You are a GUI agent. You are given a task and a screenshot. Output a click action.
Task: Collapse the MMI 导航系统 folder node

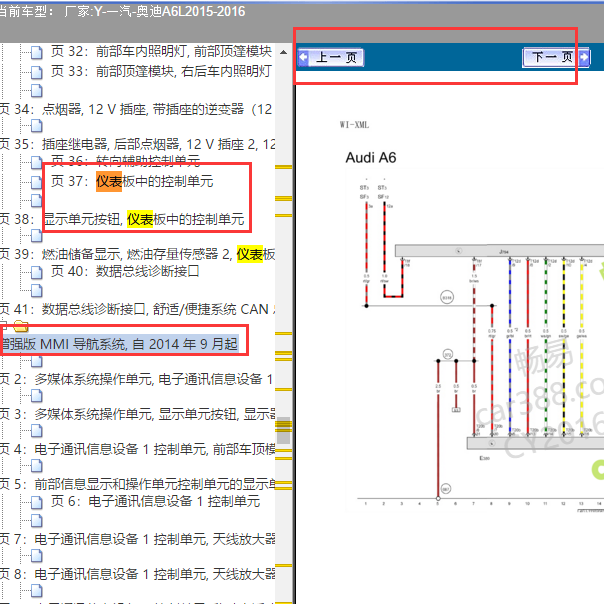click(x=3, y=325)
